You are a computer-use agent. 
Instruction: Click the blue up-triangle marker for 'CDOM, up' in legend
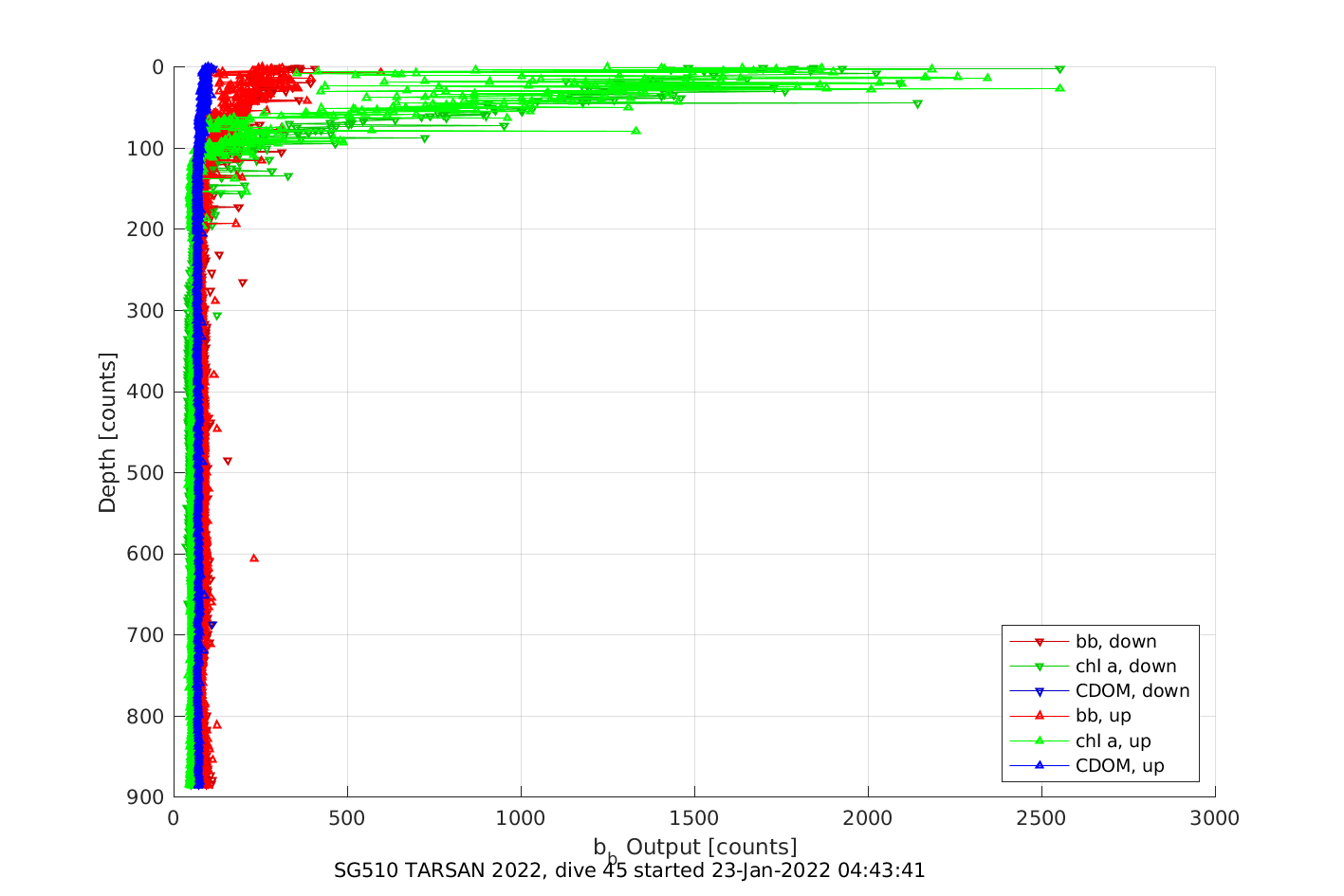[1039, 765]
